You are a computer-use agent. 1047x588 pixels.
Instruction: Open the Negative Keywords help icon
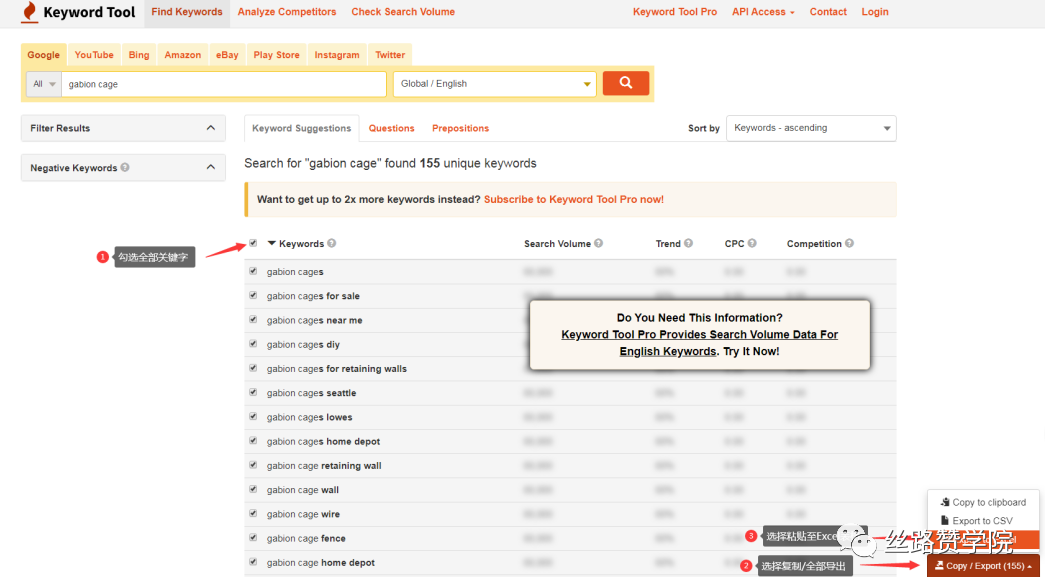coord(125,168)
